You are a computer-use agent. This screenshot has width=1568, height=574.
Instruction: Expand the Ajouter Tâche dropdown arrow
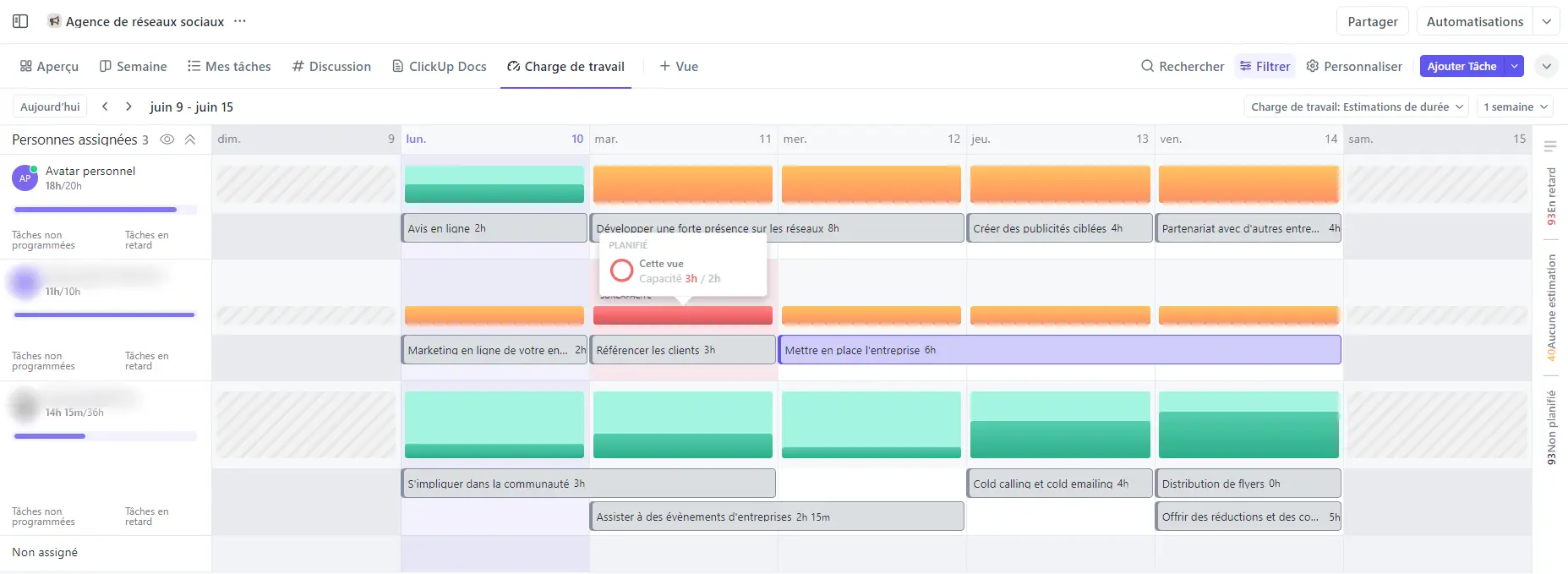click(1515, 66)
